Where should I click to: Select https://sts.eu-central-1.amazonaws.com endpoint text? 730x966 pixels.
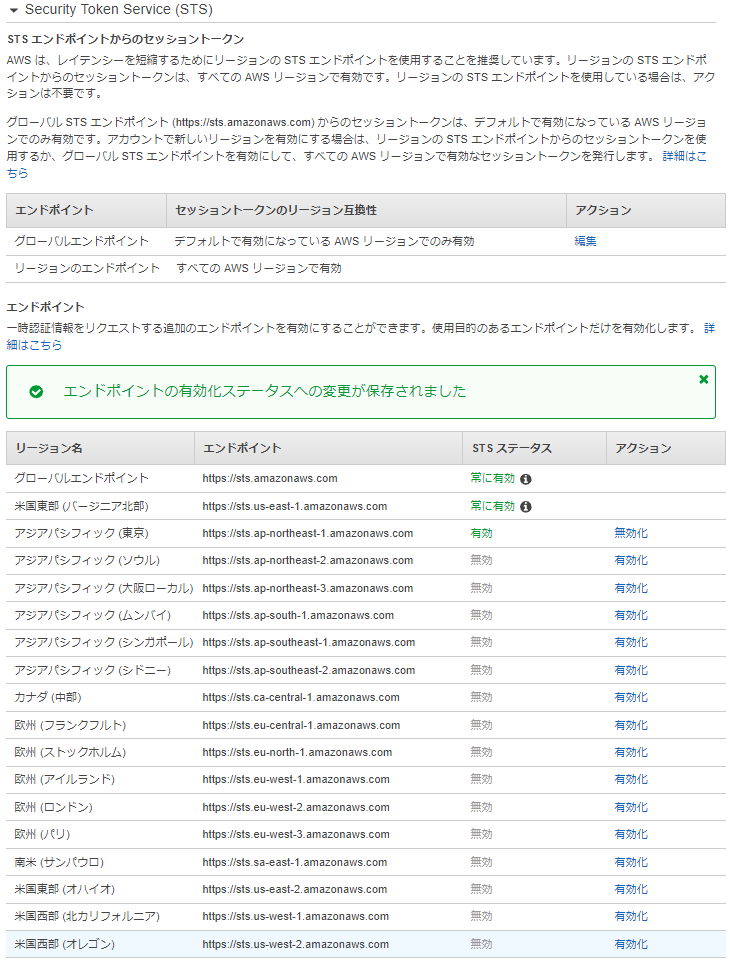coord(301,726)
